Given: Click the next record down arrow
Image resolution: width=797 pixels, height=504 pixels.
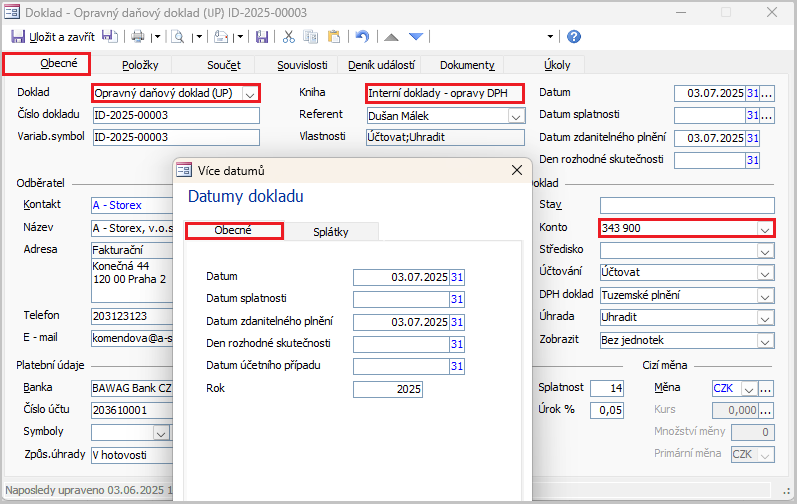Looking at the screenshot, I should click(x=416, y=37).
